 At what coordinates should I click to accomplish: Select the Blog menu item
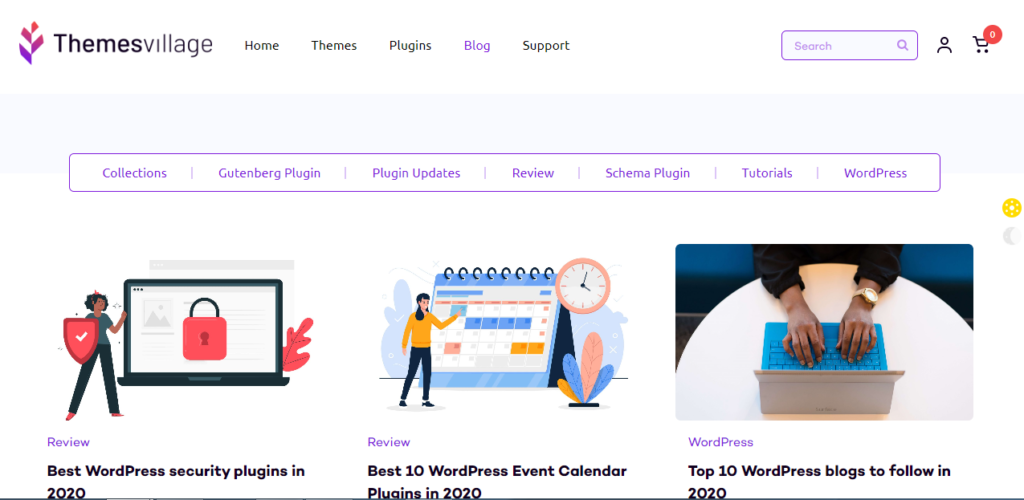(477, 46)
